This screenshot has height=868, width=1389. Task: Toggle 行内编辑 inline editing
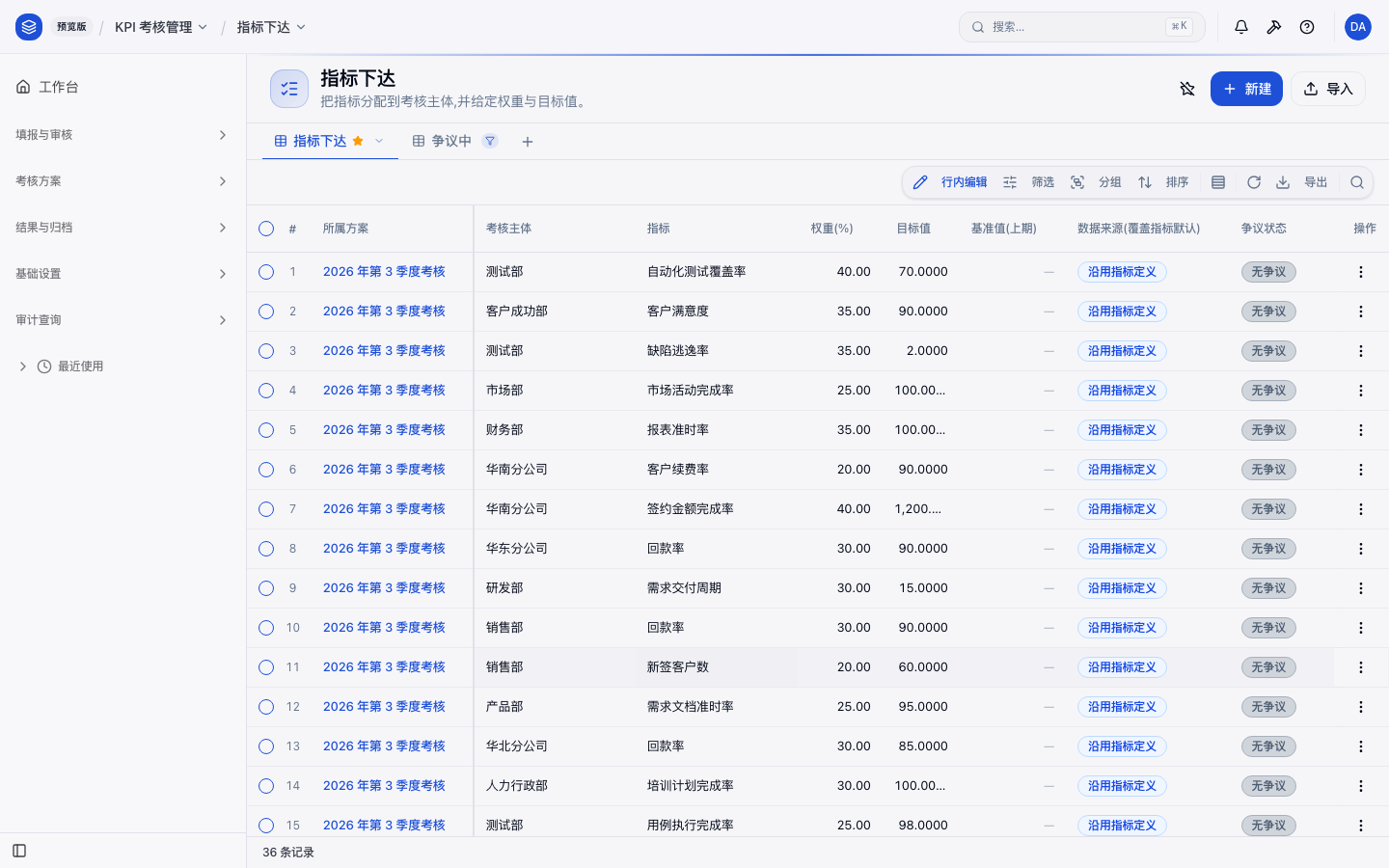tap(950, 182)
